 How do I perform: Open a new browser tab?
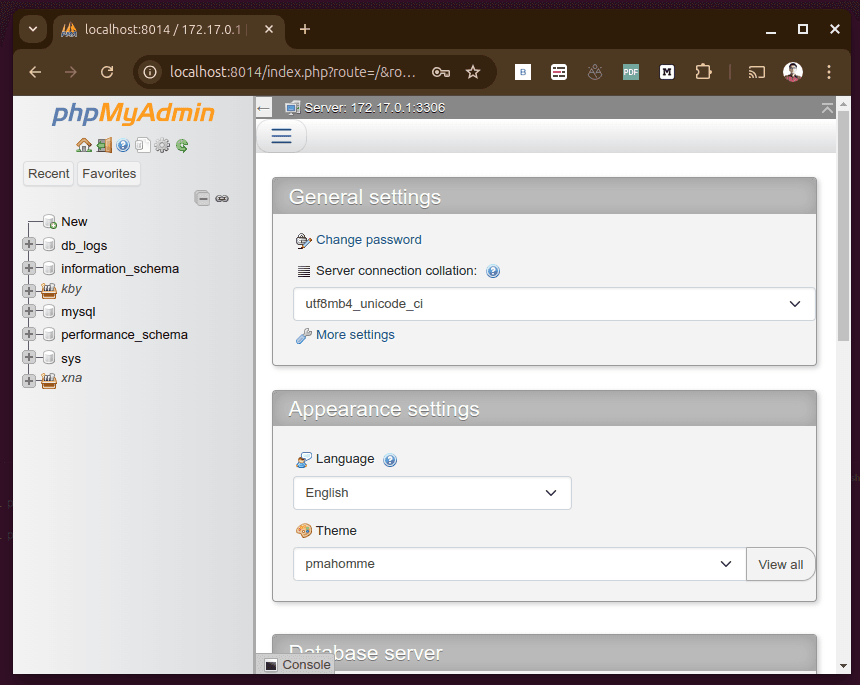(305, 29)
